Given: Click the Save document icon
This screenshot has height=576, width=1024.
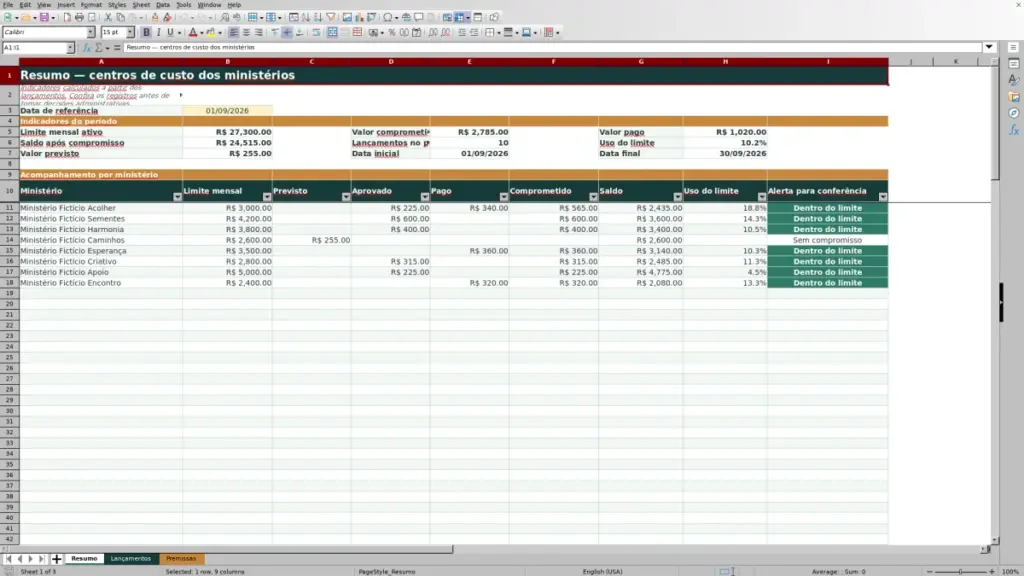Looking at the screenshot, I should (x=44, y=18).
